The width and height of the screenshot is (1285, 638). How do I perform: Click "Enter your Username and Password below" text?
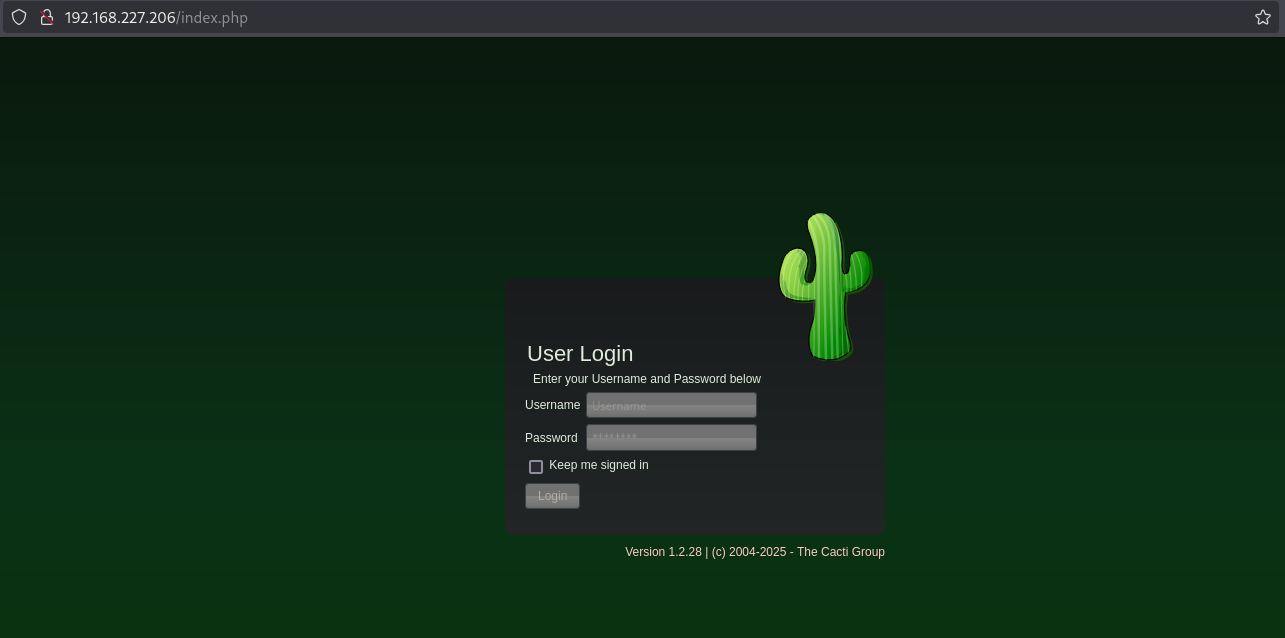[x=647, y=379]
